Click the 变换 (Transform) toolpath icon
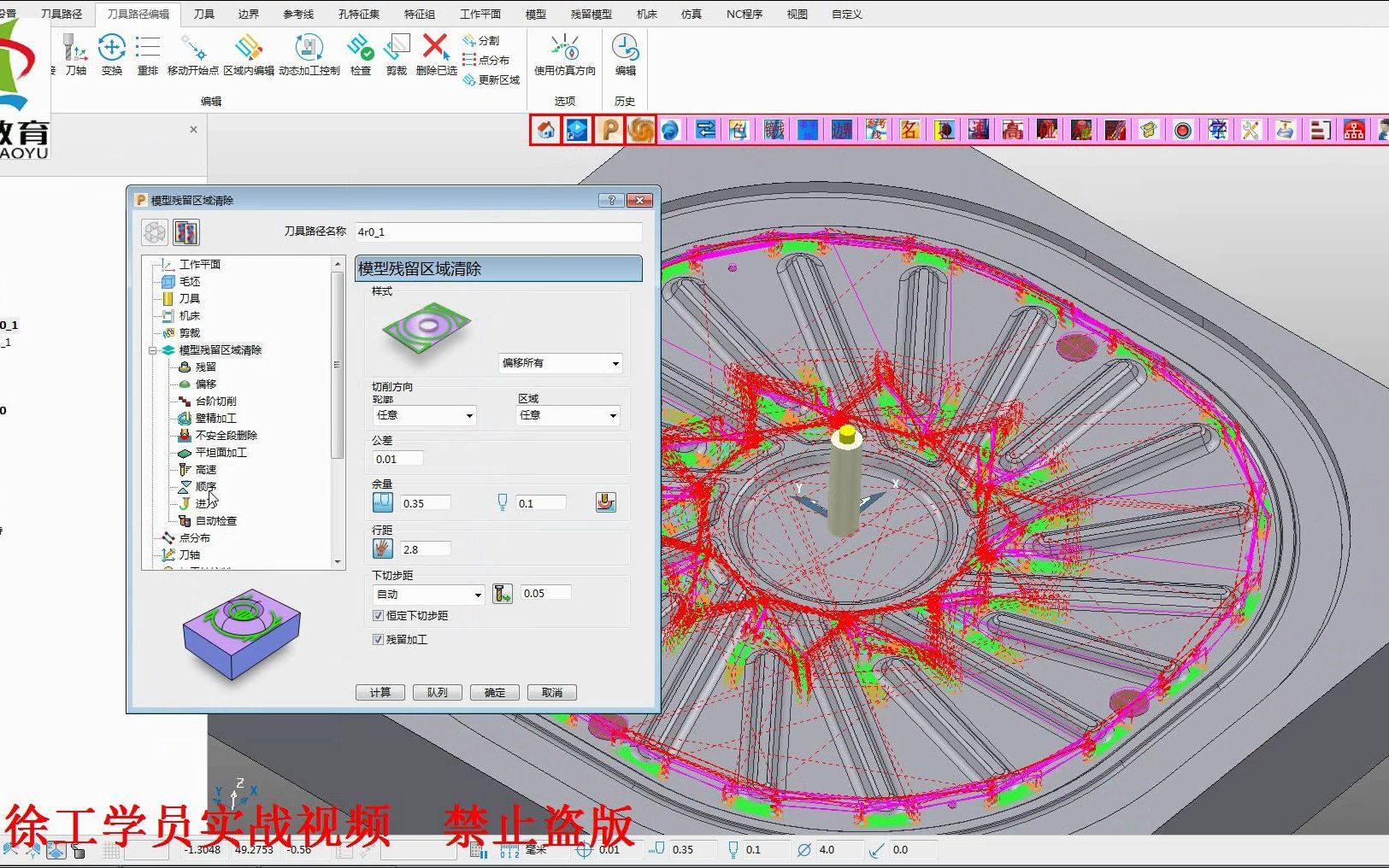The image size is (1389, 868). [x=112, y=49]
